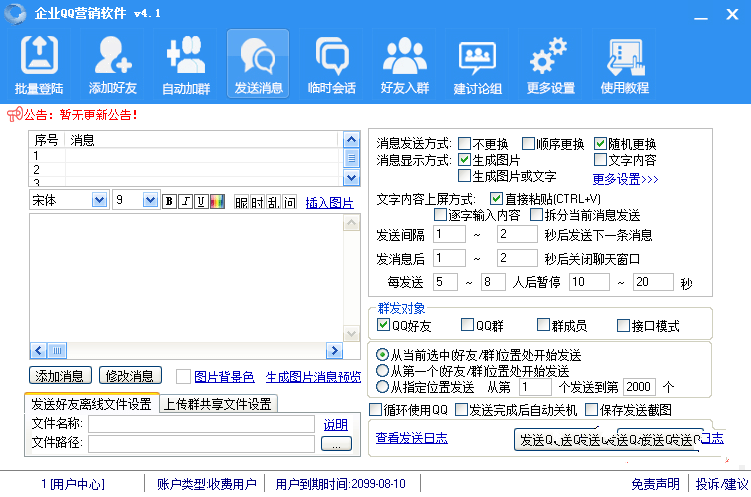This screenshot has height=497, width=751.
Task: Open the 添加好友 add friend tool
Action: tap(113, 64)
